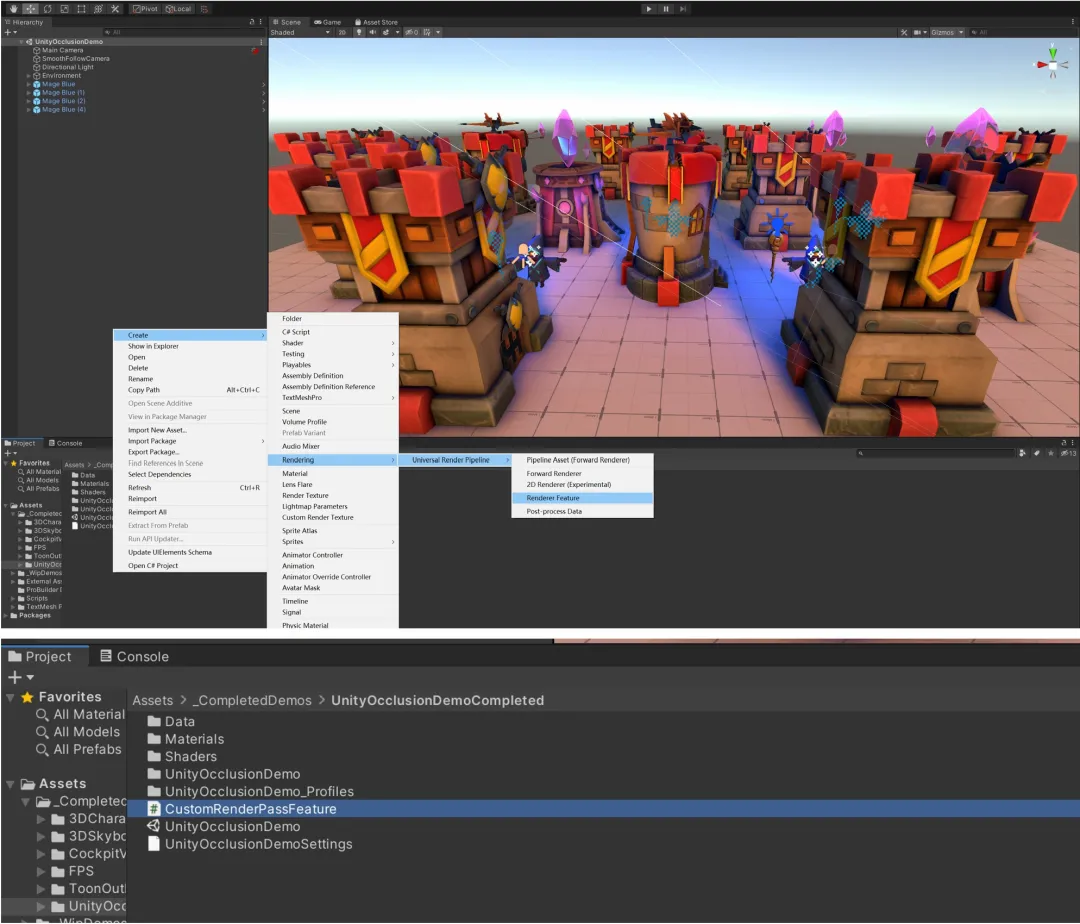
Task: Step forward one frame
Action: click(683, 9)
